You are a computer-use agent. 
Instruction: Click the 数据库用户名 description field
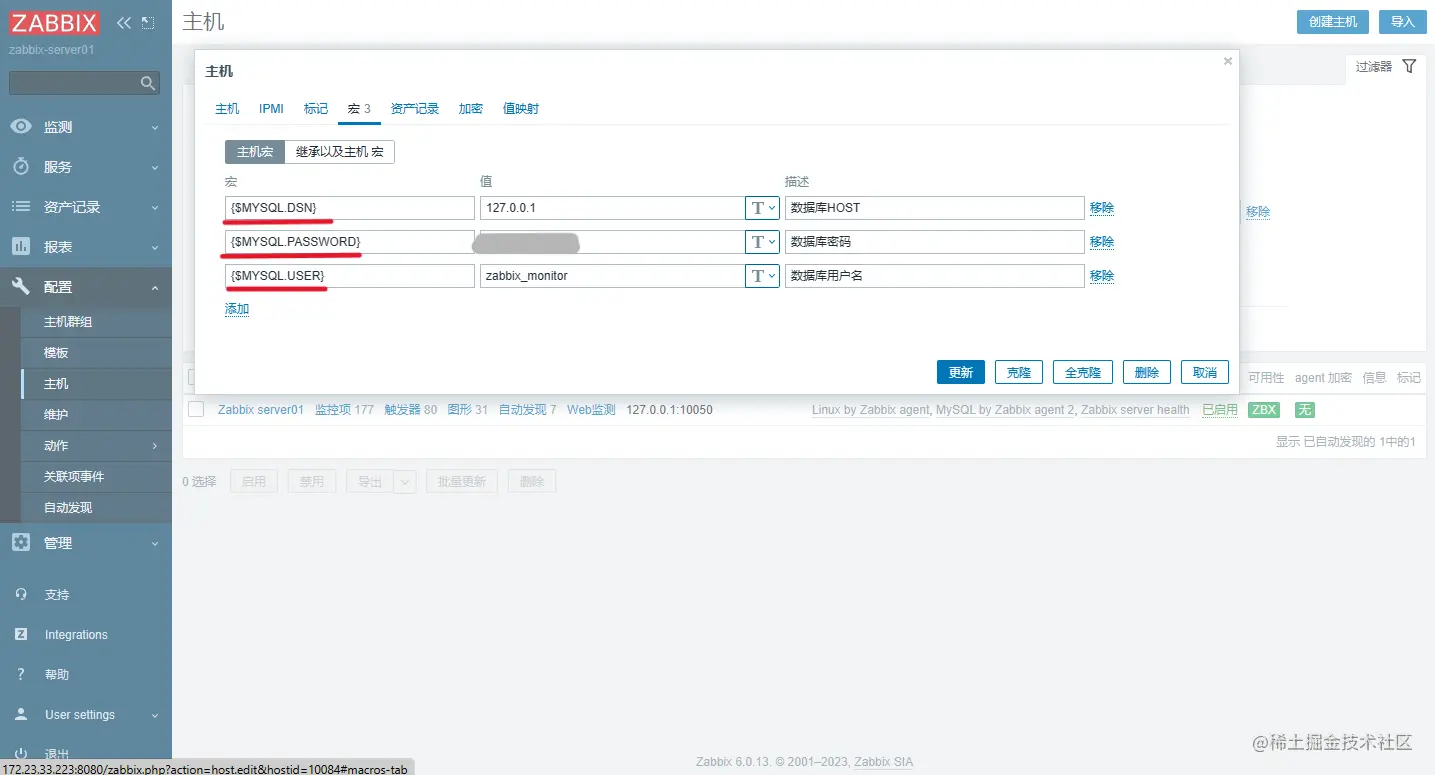pos(935,276)
